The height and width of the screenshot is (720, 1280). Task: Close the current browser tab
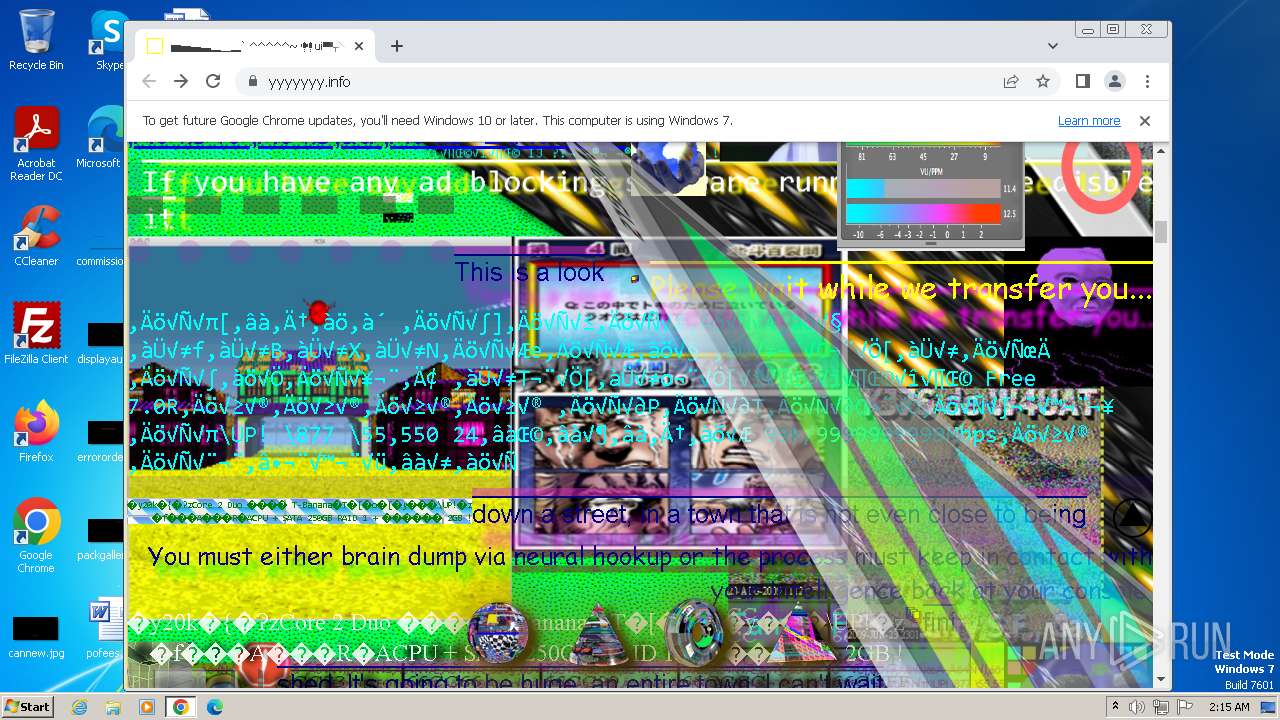pyautogui.click(x=359, y=46)
